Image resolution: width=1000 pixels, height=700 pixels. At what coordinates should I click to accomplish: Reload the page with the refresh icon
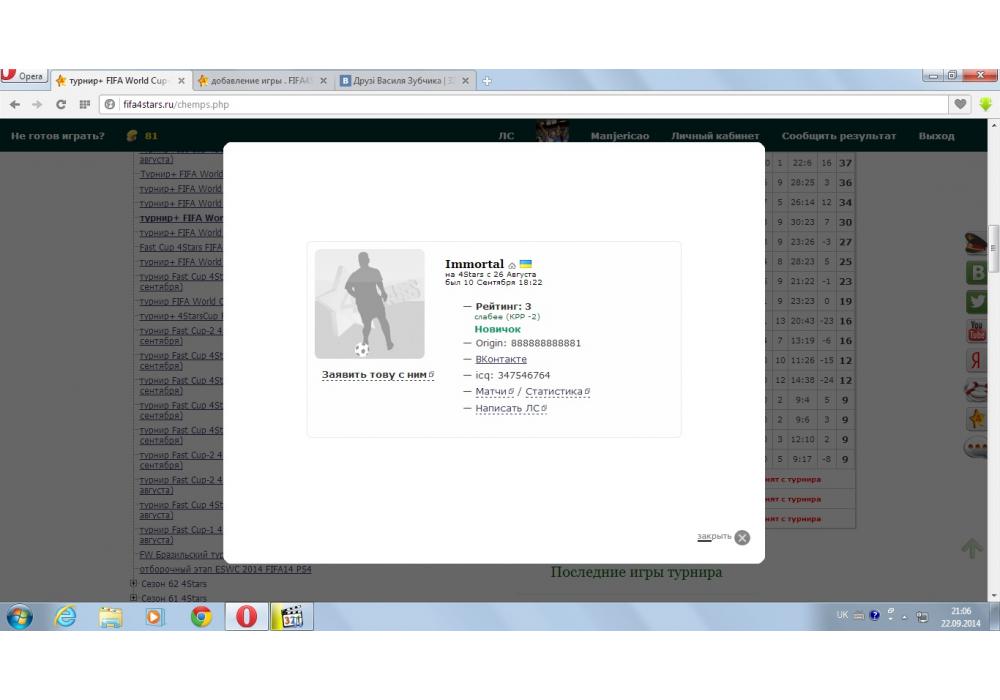(61, 104)
